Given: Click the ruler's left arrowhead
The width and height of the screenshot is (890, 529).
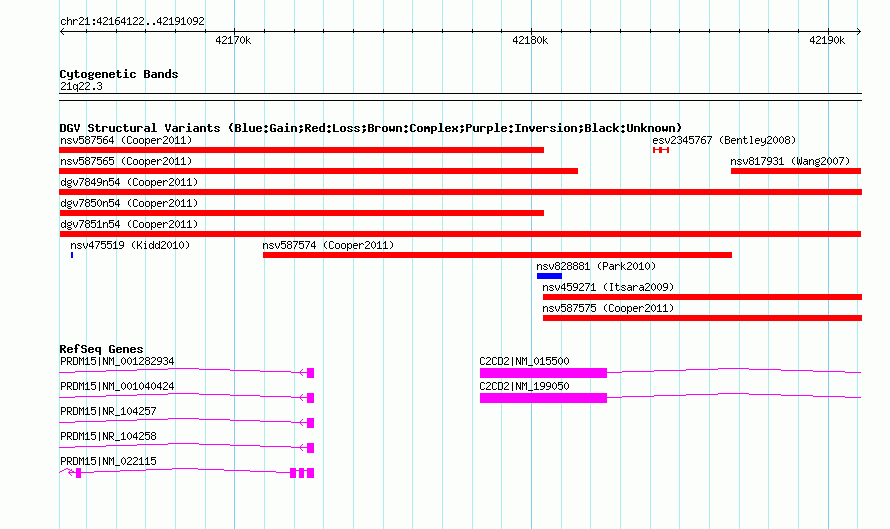Looking at the screenshot, I should [x=62, y=32].
